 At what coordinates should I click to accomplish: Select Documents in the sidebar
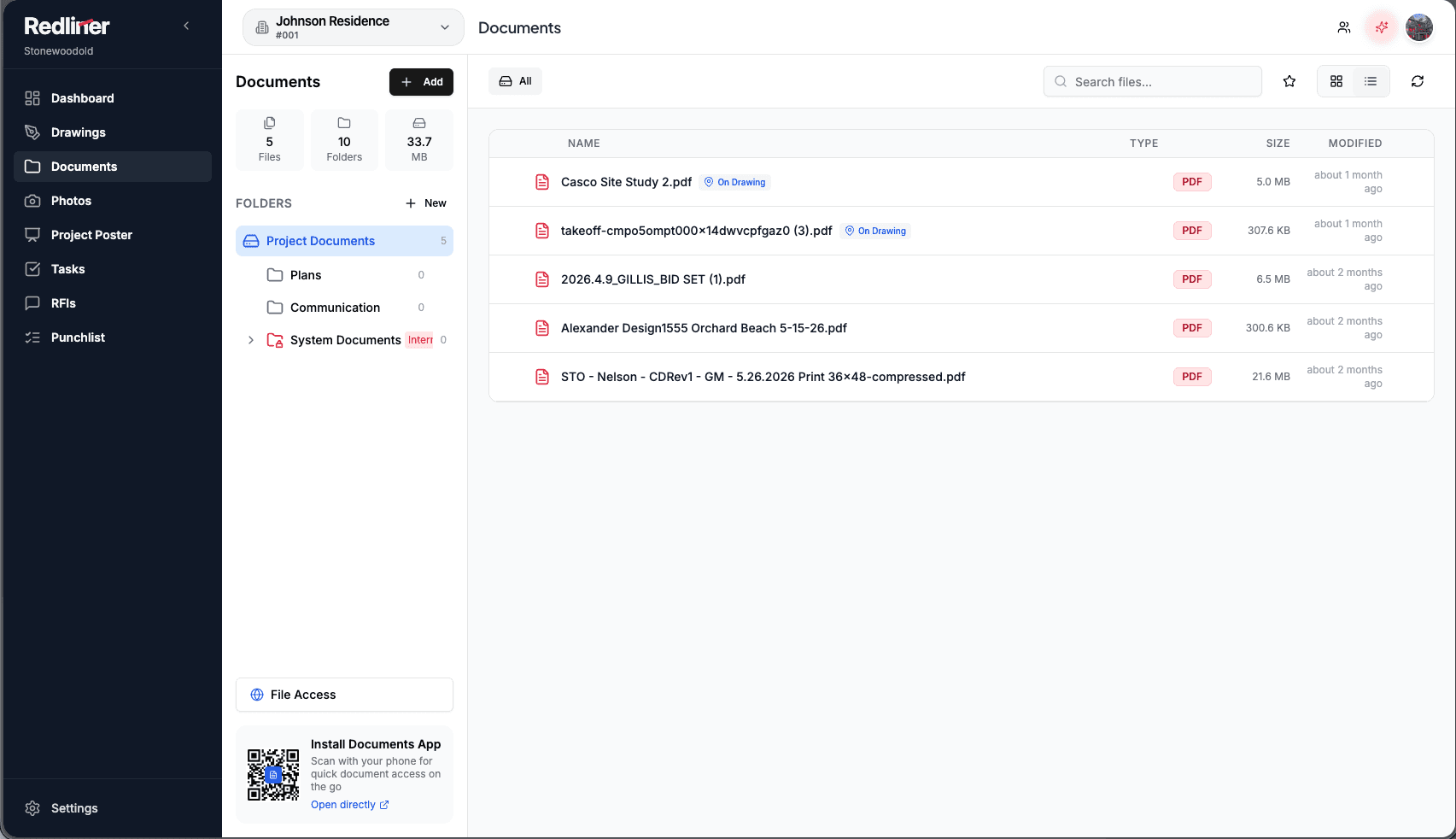tap(113, 167)
